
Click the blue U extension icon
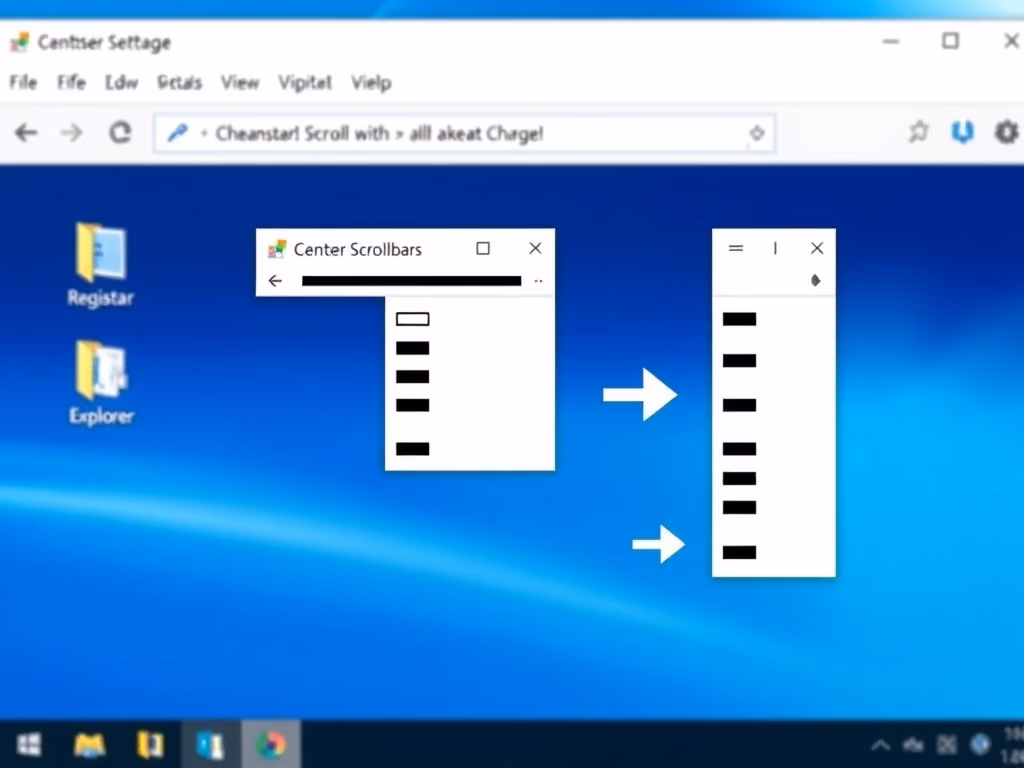tap(962, 132)
